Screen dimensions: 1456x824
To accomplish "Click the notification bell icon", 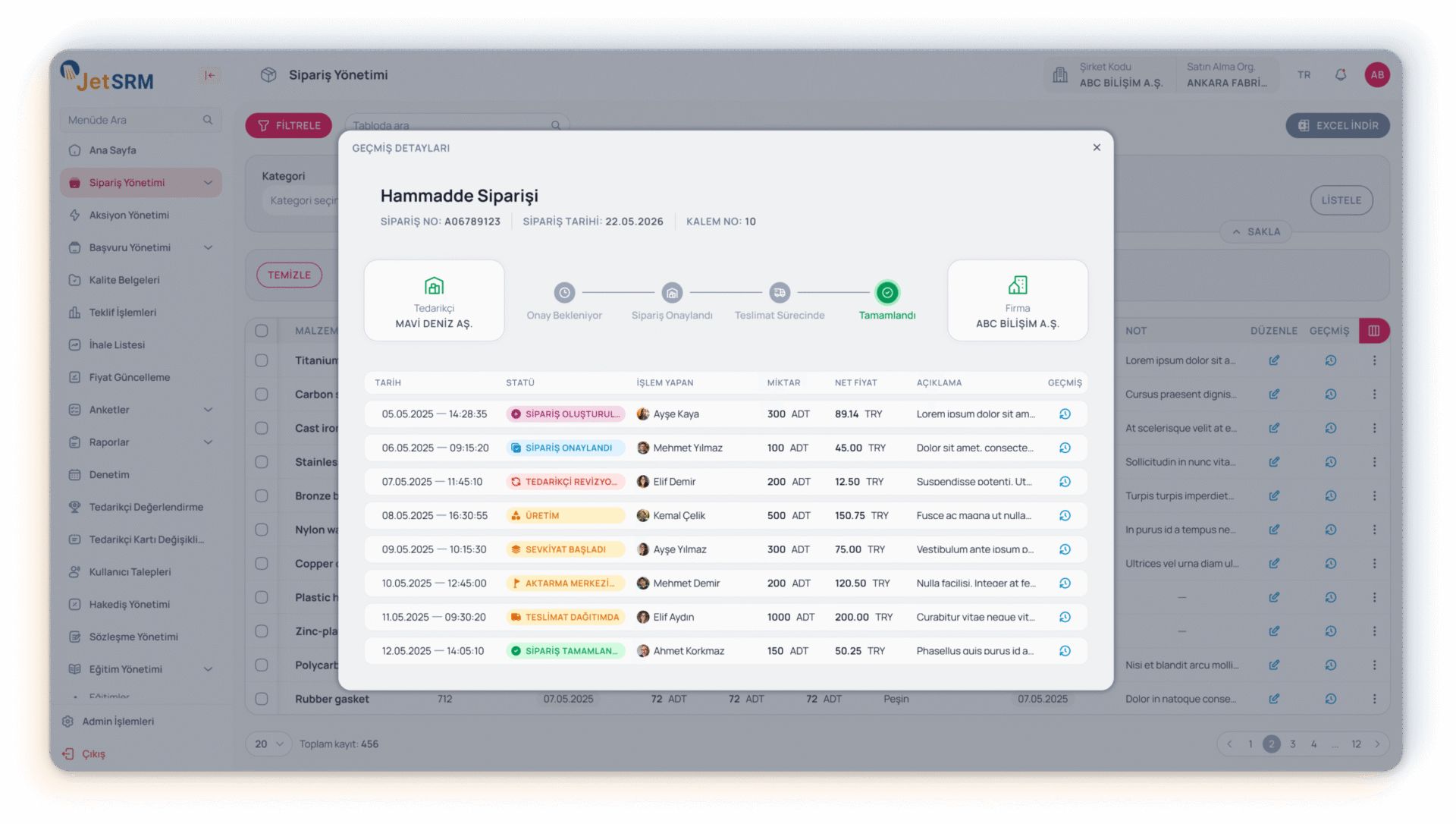I will [1341, 75].
